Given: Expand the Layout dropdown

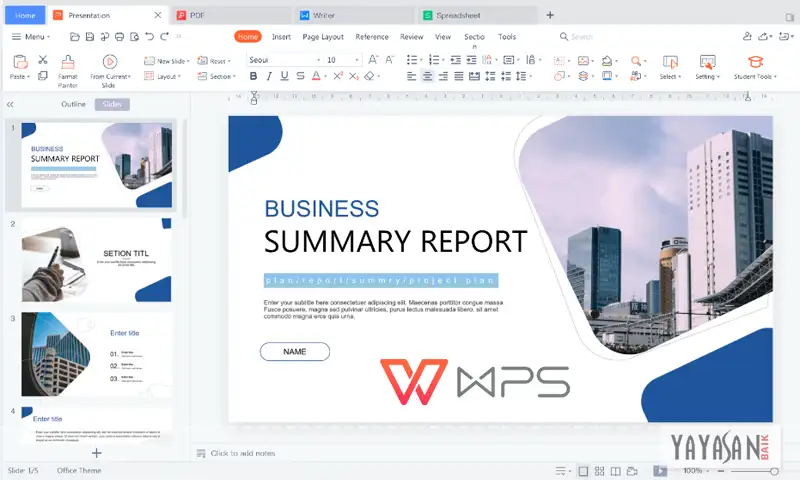Looking at the screenshot, I should (x=180, y=77).
